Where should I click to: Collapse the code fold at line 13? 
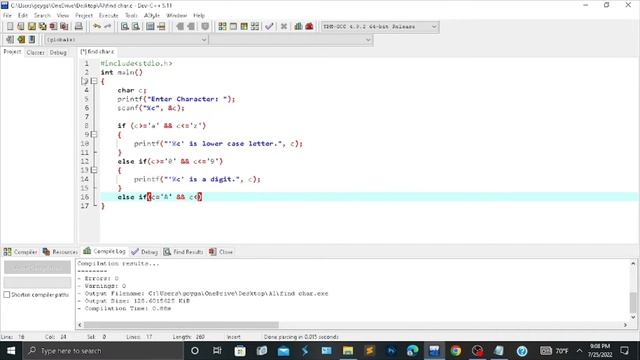94,170
